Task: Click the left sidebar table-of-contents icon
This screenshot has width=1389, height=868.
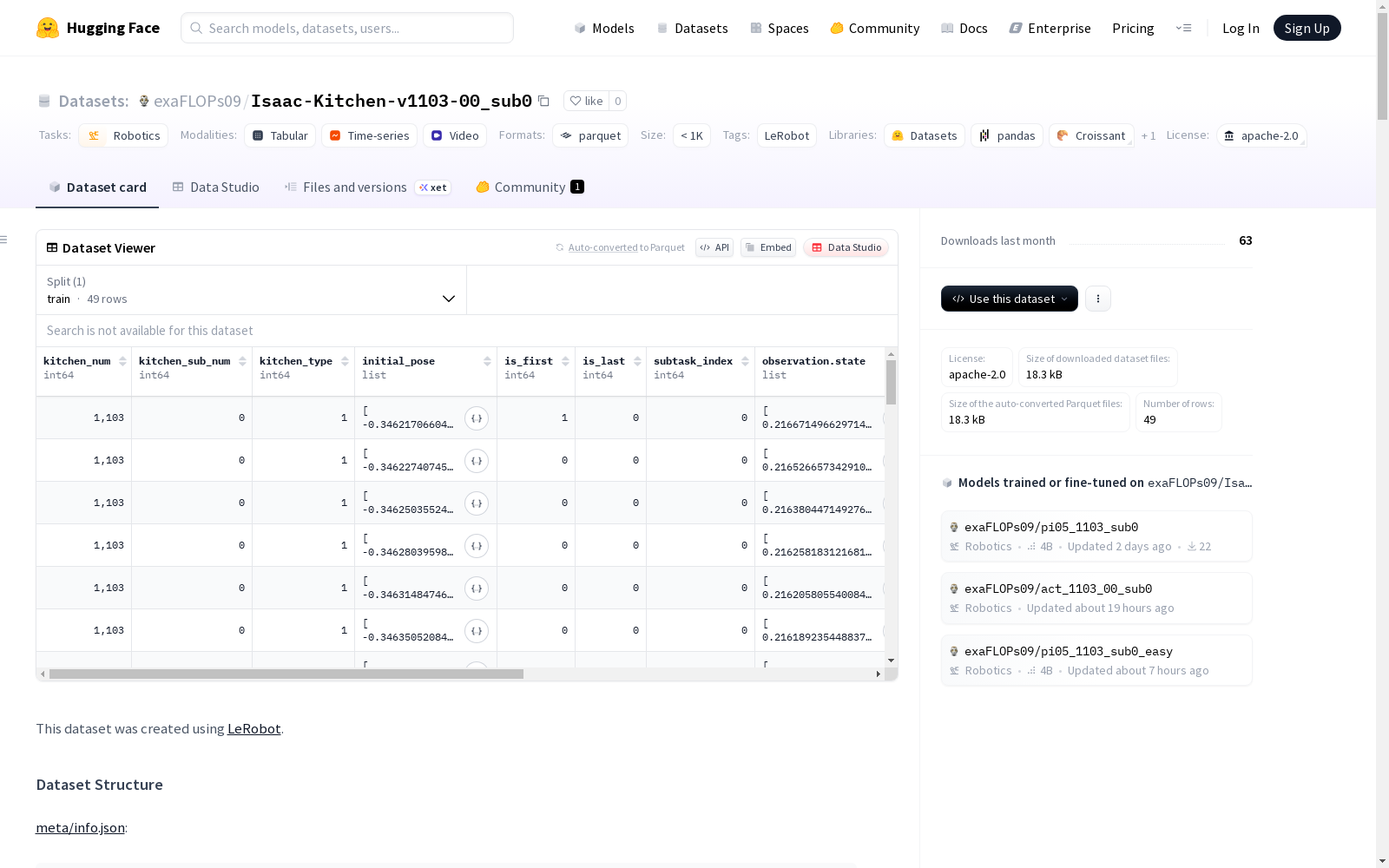Action: tap(4, 240)
